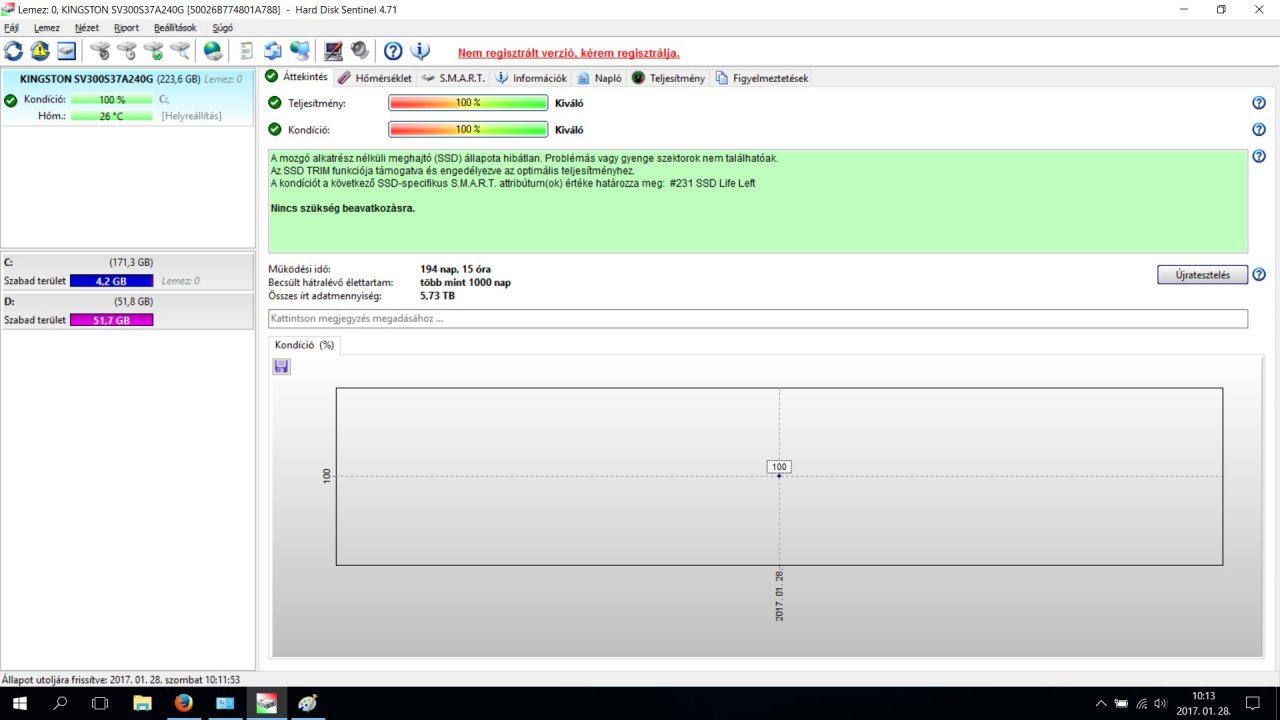Image resolution: width=1280 pixels, height=720 pixels.
Task: Switch to the Napló tab
Action: click(x=600, y=77)
